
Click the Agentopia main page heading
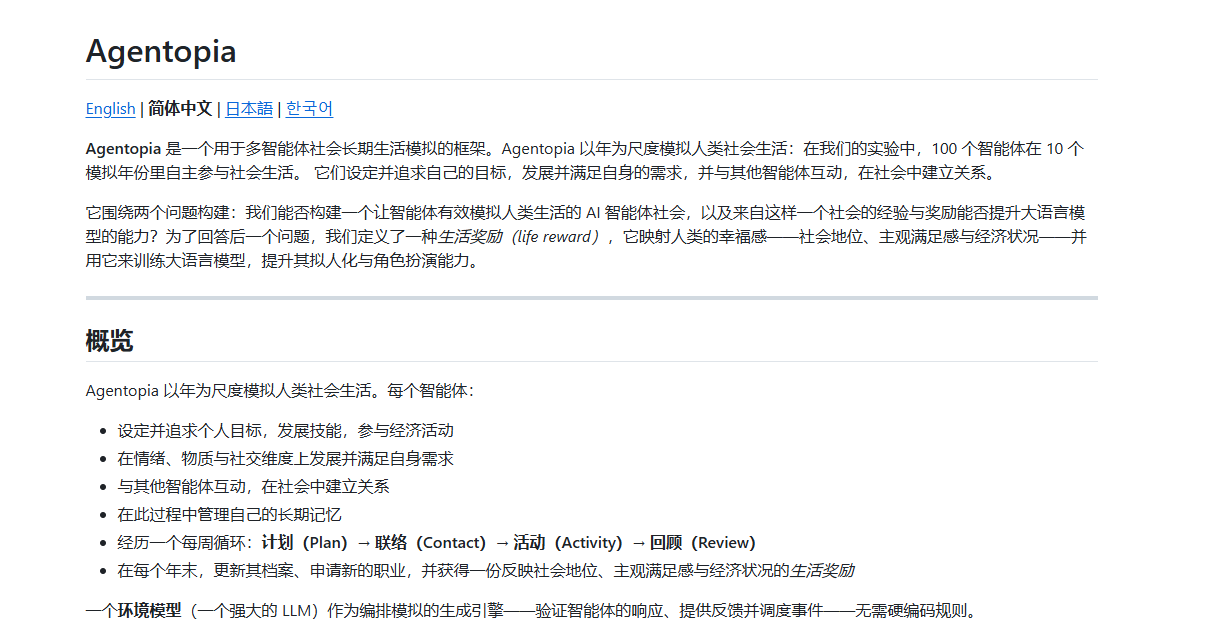tap(161, 51)
